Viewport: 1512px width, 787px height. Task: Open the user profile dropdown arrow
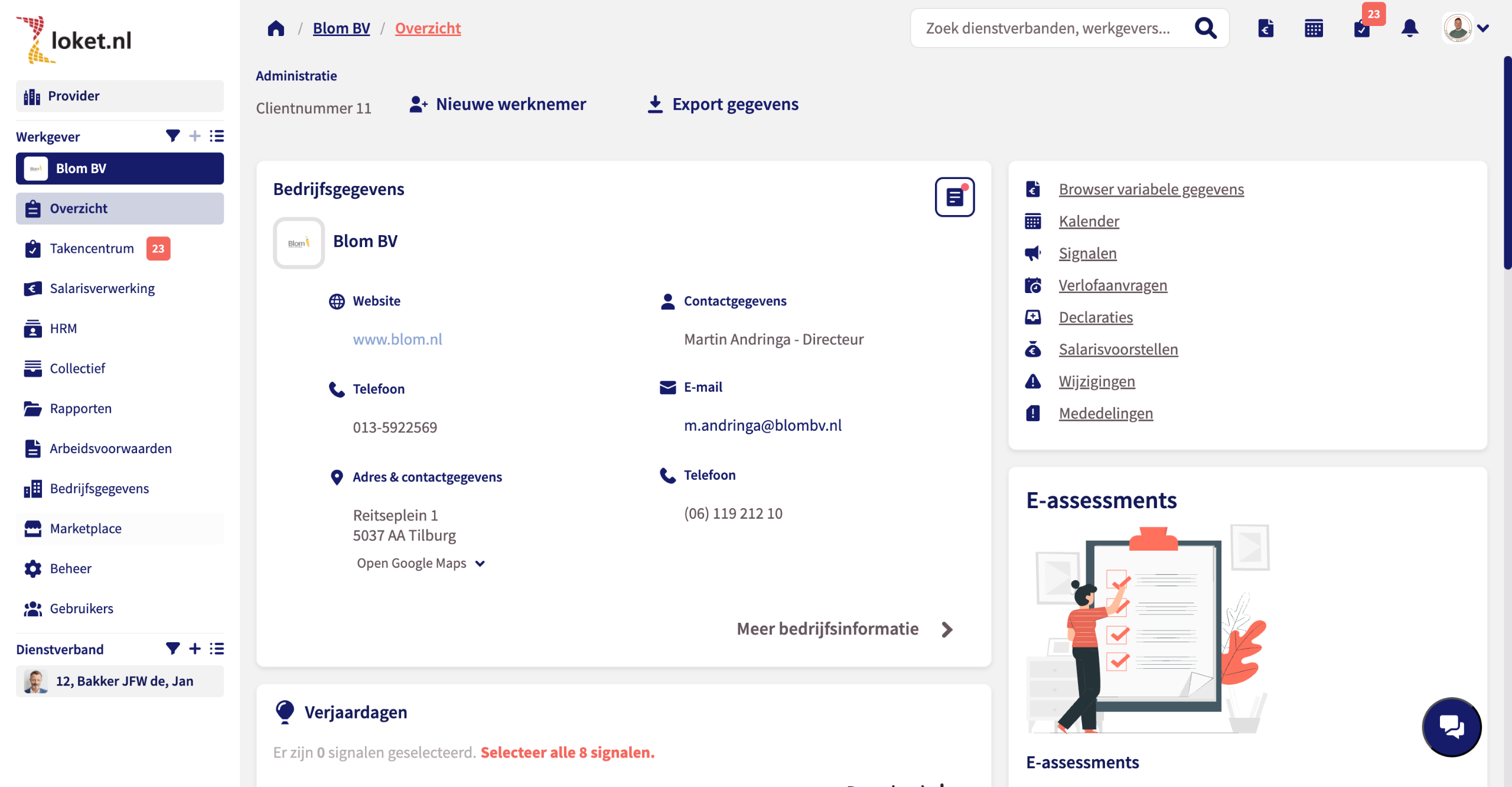coord(1483,28)
